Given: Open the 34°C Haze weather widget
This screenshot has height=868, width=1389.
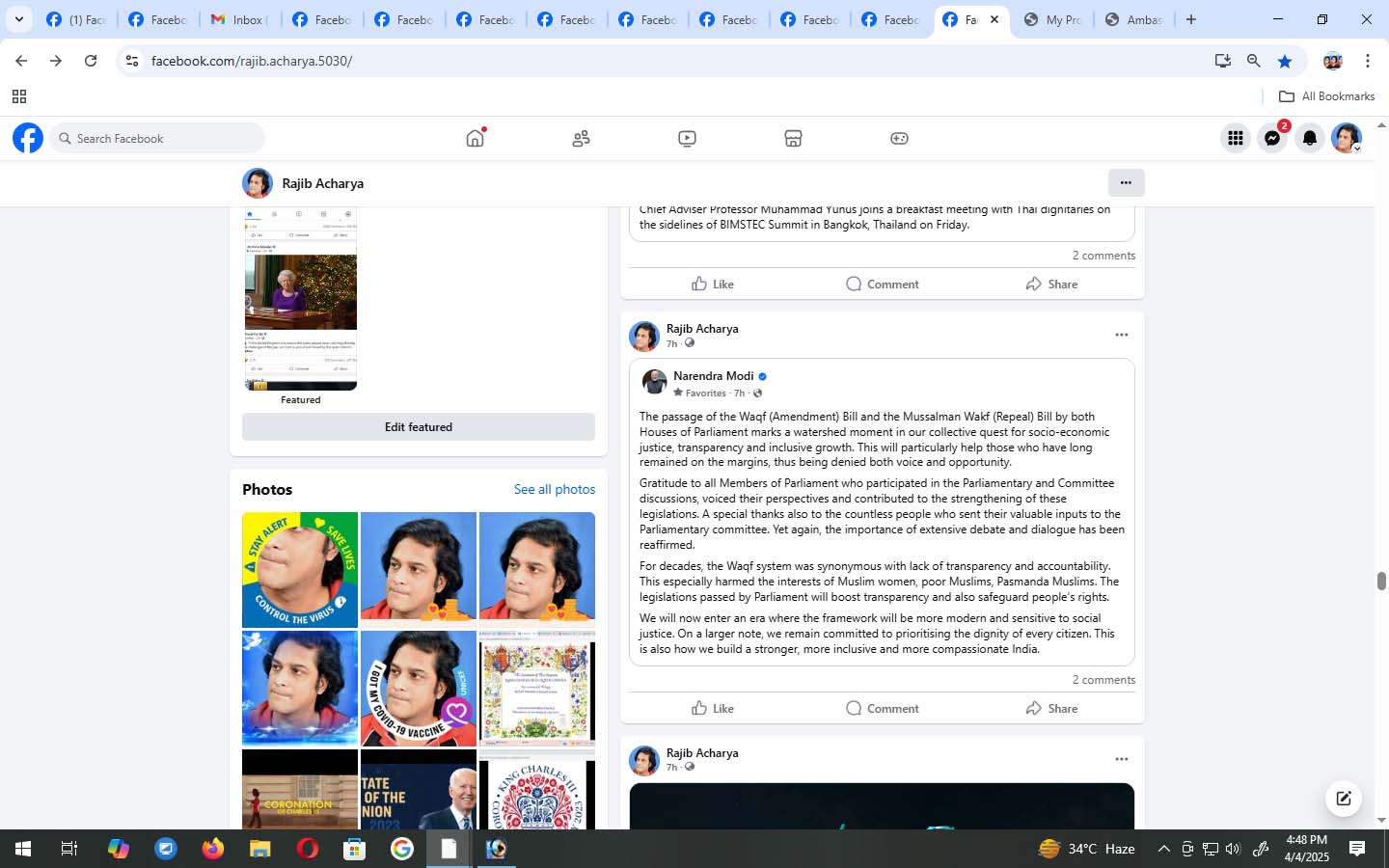Looking at the screenshot, I should point(1086,849).
